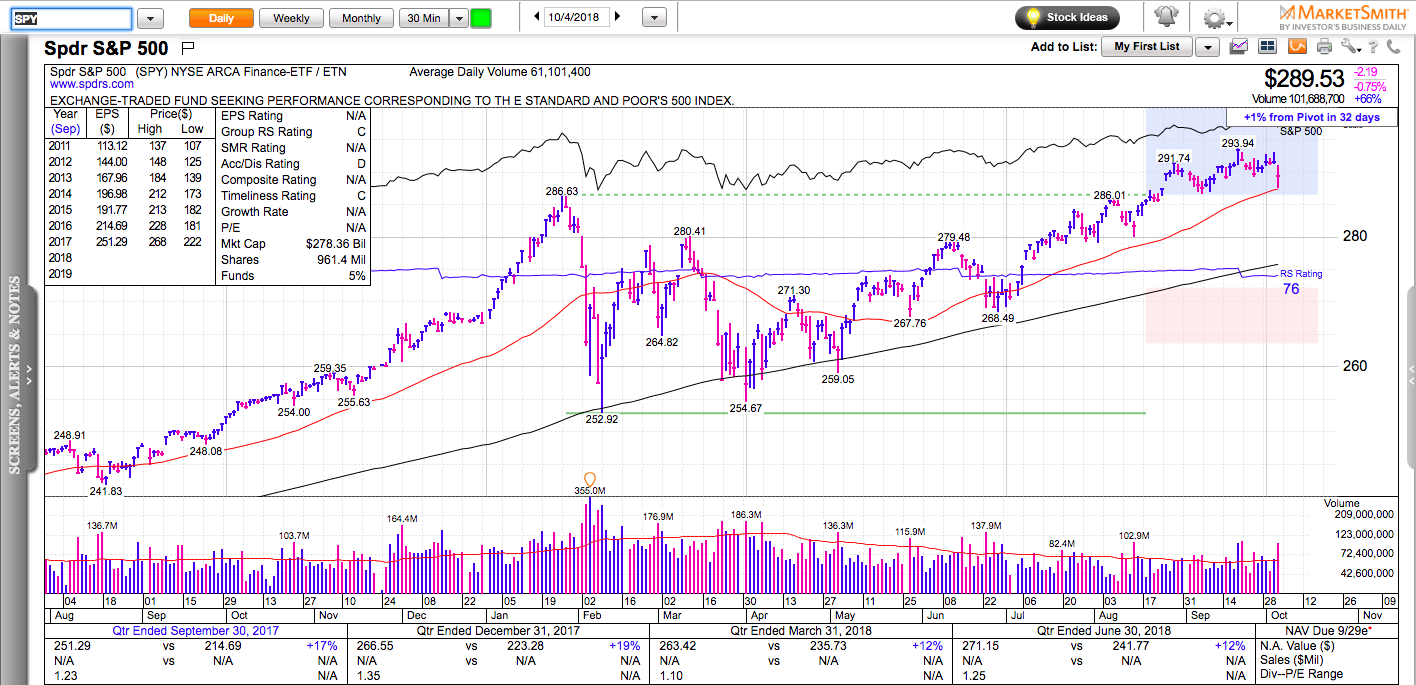Switch chart to Monthly period
This screenshot has width=1416, height=685.
point(361,18)
